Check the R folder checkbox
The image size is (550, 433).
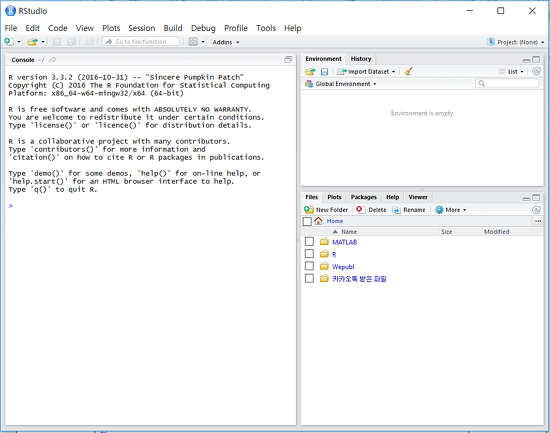click(x=309, y=254)
